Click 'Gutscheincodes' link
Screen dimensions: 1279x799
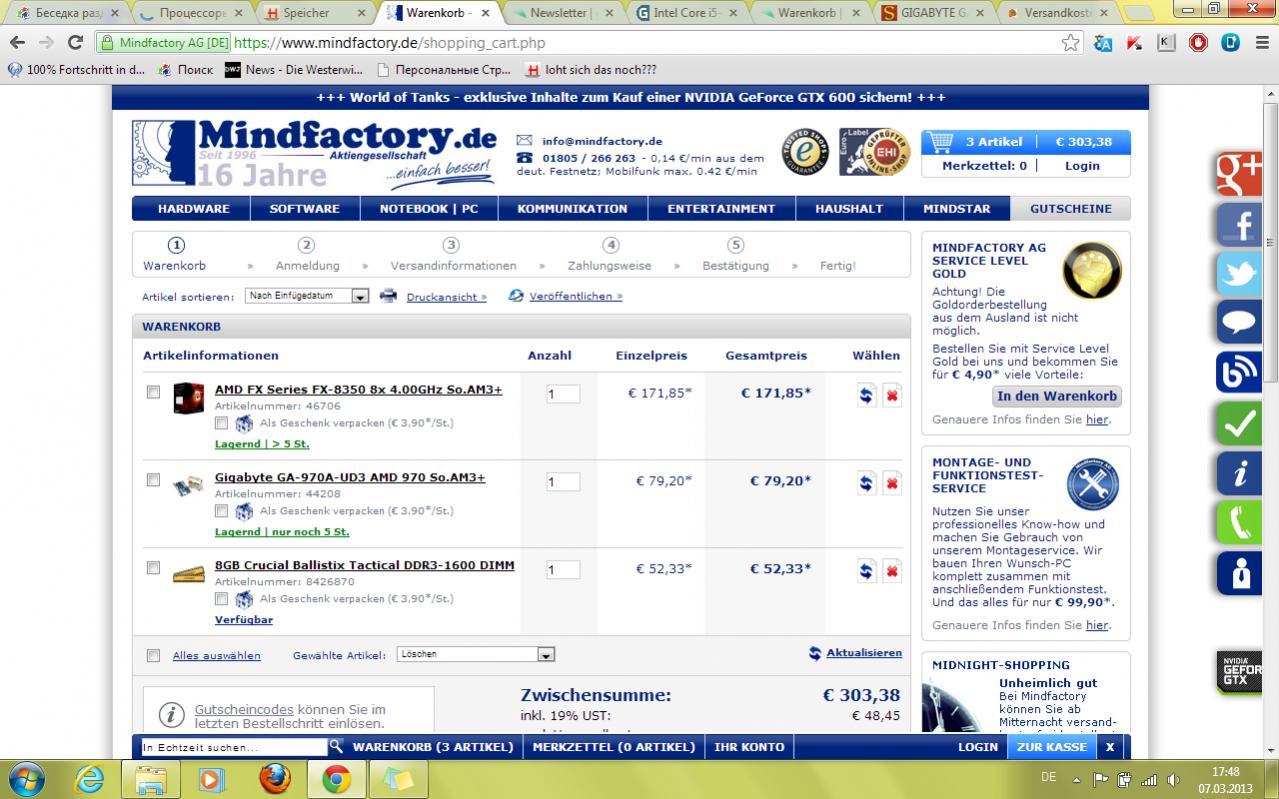click(x=244, y=709)
